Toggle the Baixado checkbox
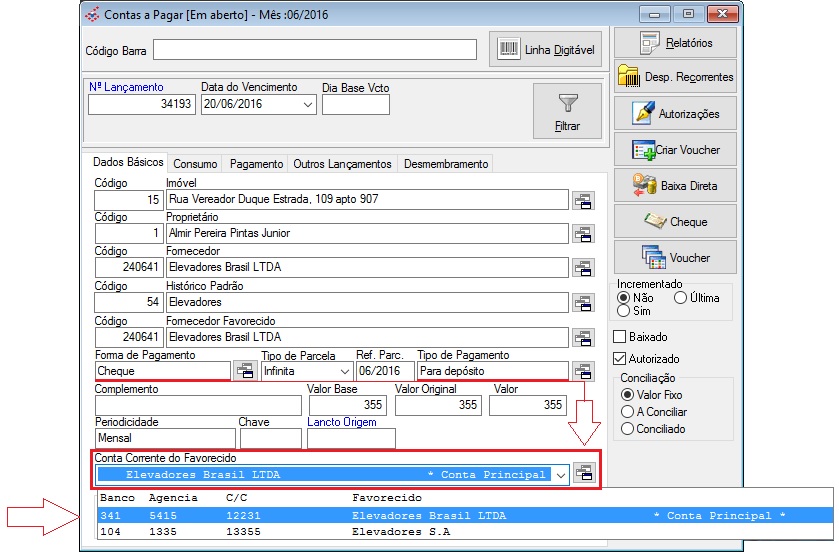The height and width of the screenshot is (552, 839). [x=619, y=337]
